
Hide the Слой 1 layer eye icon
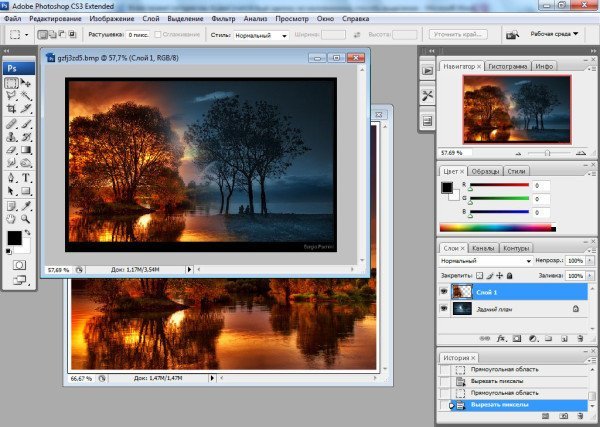point(444,292)
